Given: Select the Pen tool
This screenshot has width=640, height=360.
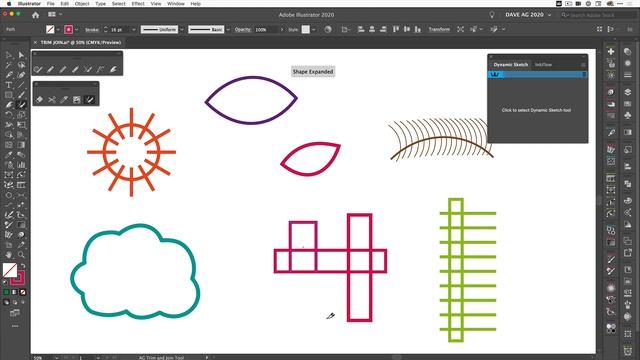Looking at the screenshot, I should (x=9, y=75).
